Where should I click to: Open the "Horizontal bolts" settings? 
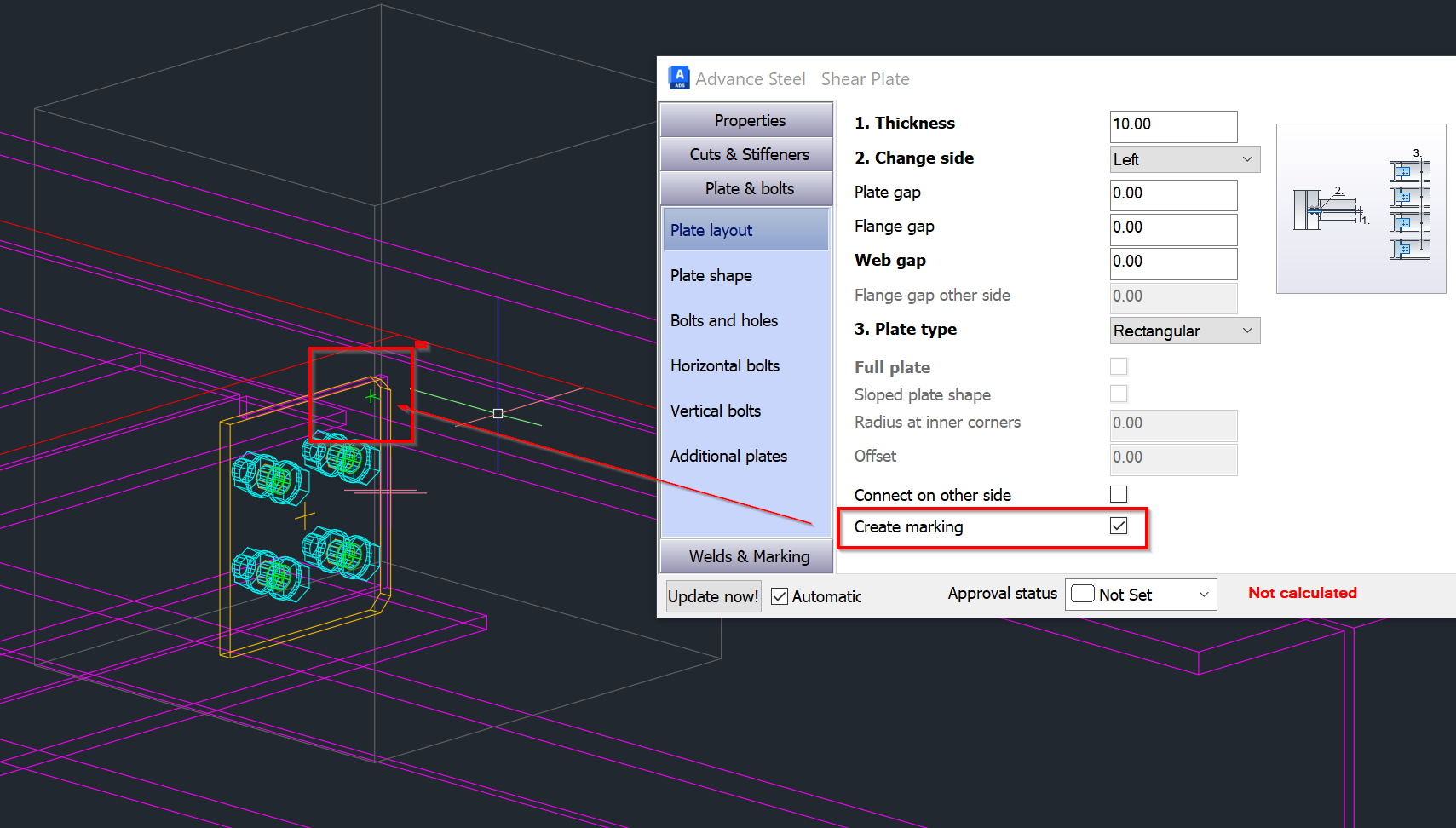724,365
